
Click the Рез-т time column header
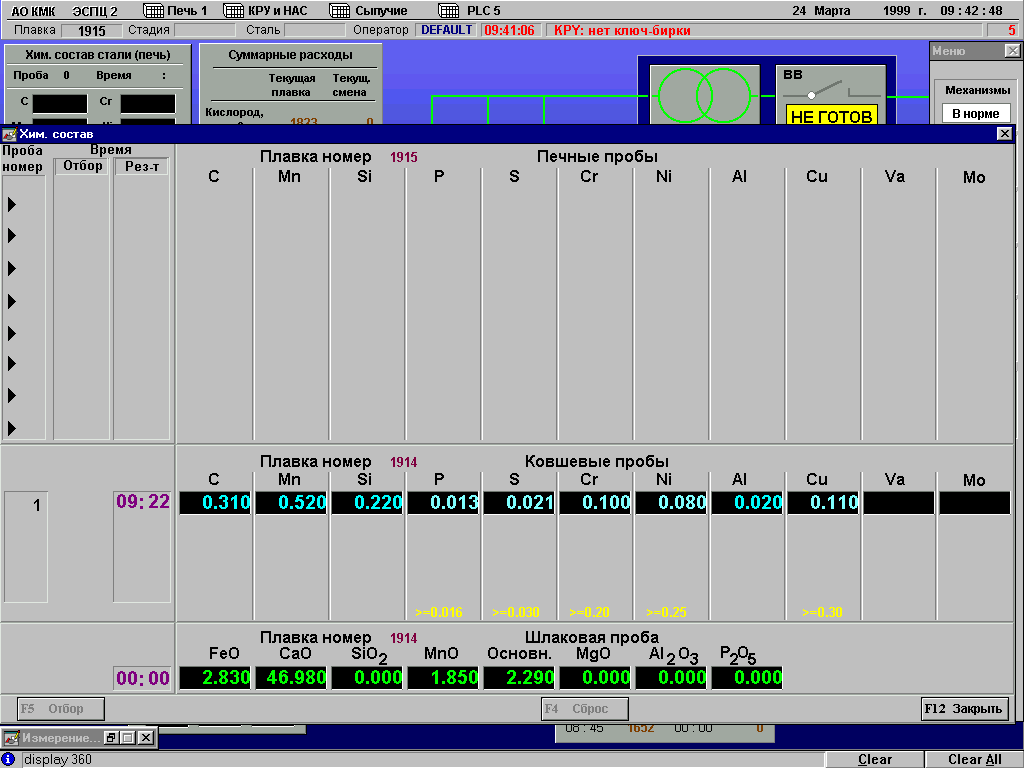click(142, 166)
